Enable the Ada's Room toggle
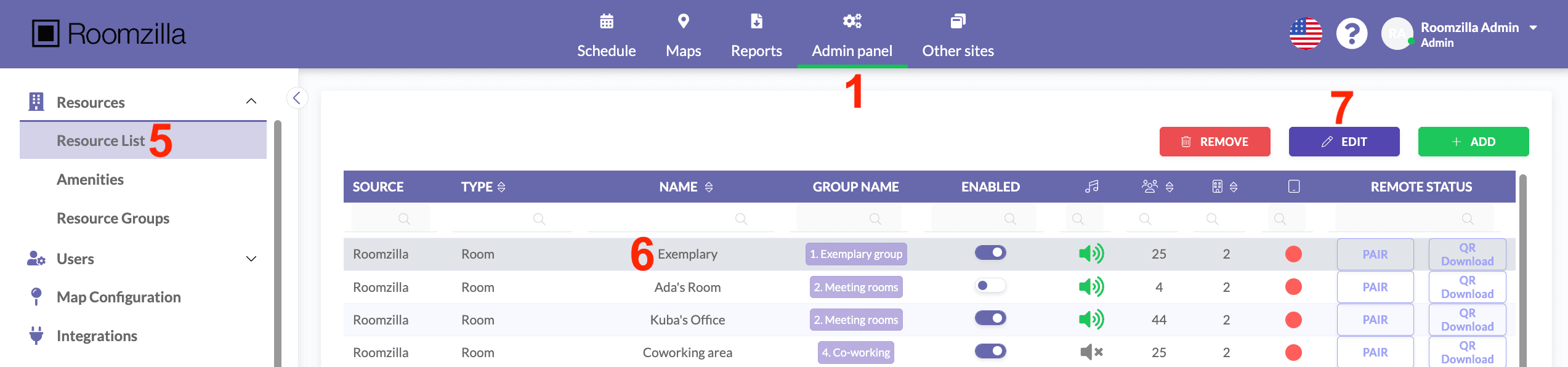This screenshot has width=1568, height=367. [x=990, y=286]
